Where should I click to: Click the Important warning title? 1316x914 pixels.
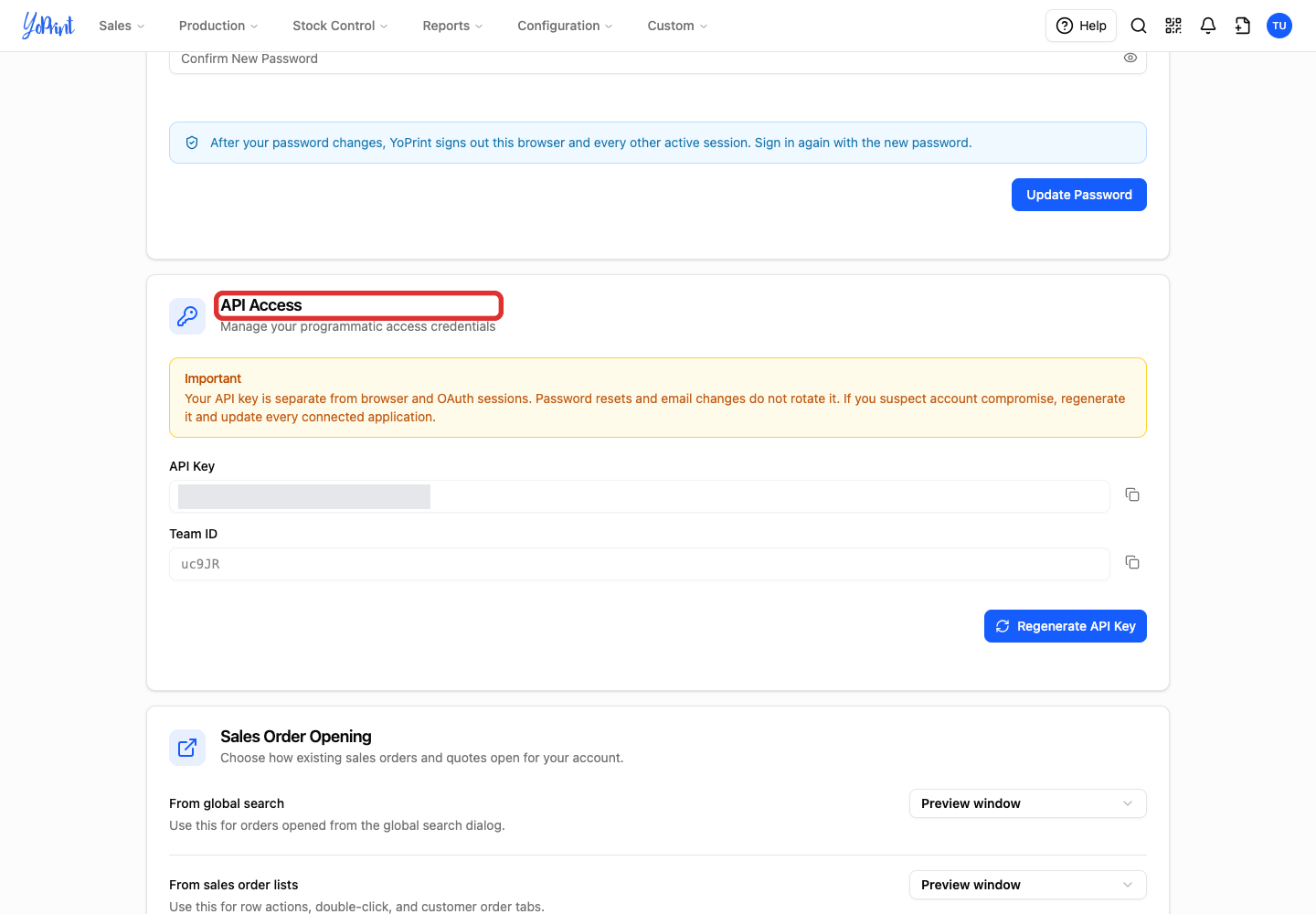pos(213,378)
